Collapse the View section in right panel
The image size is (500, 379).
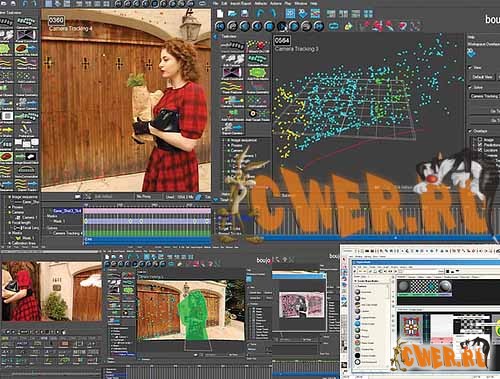pos(470,67)
